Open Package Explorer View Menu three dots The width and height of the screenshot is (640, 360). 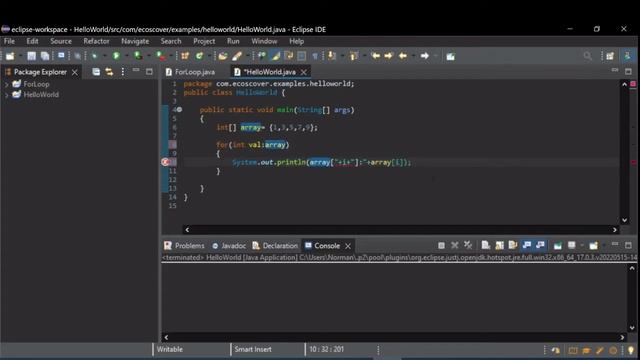122,72
